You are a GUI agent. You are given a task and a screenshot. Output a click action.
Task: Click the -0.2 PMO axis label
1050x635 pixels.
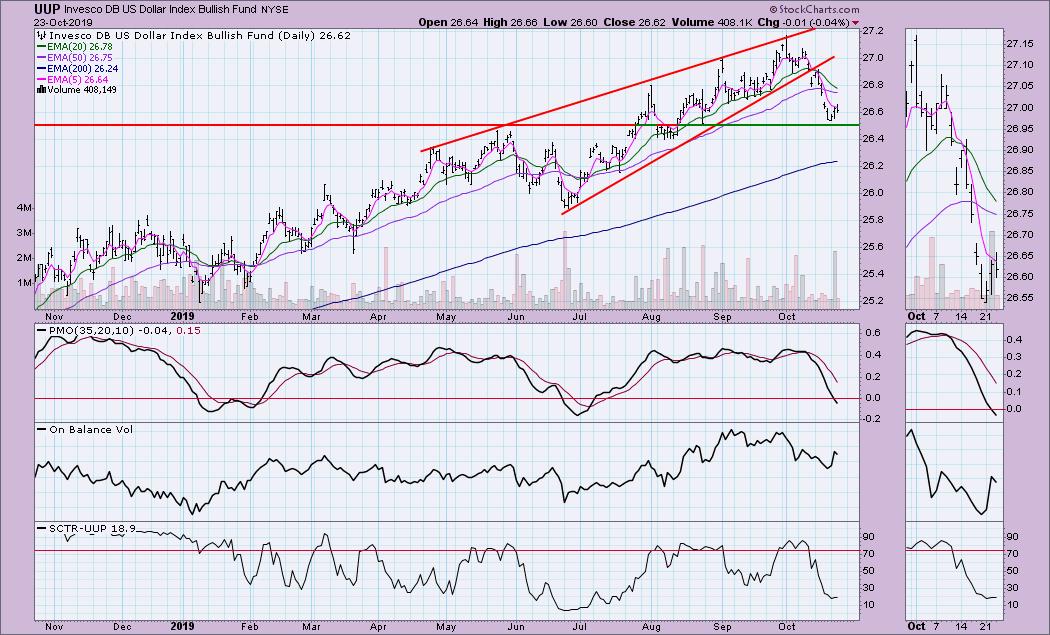[872, 419]
